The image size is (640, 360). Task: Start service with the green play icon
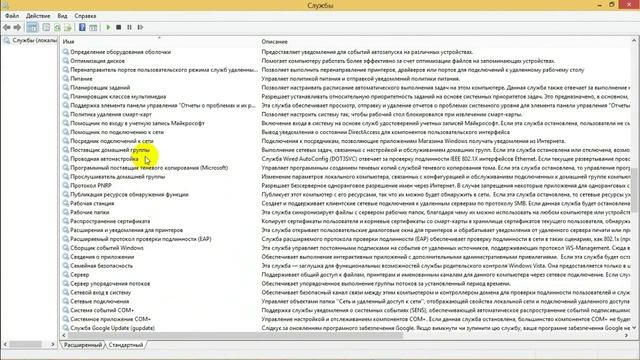108,27
